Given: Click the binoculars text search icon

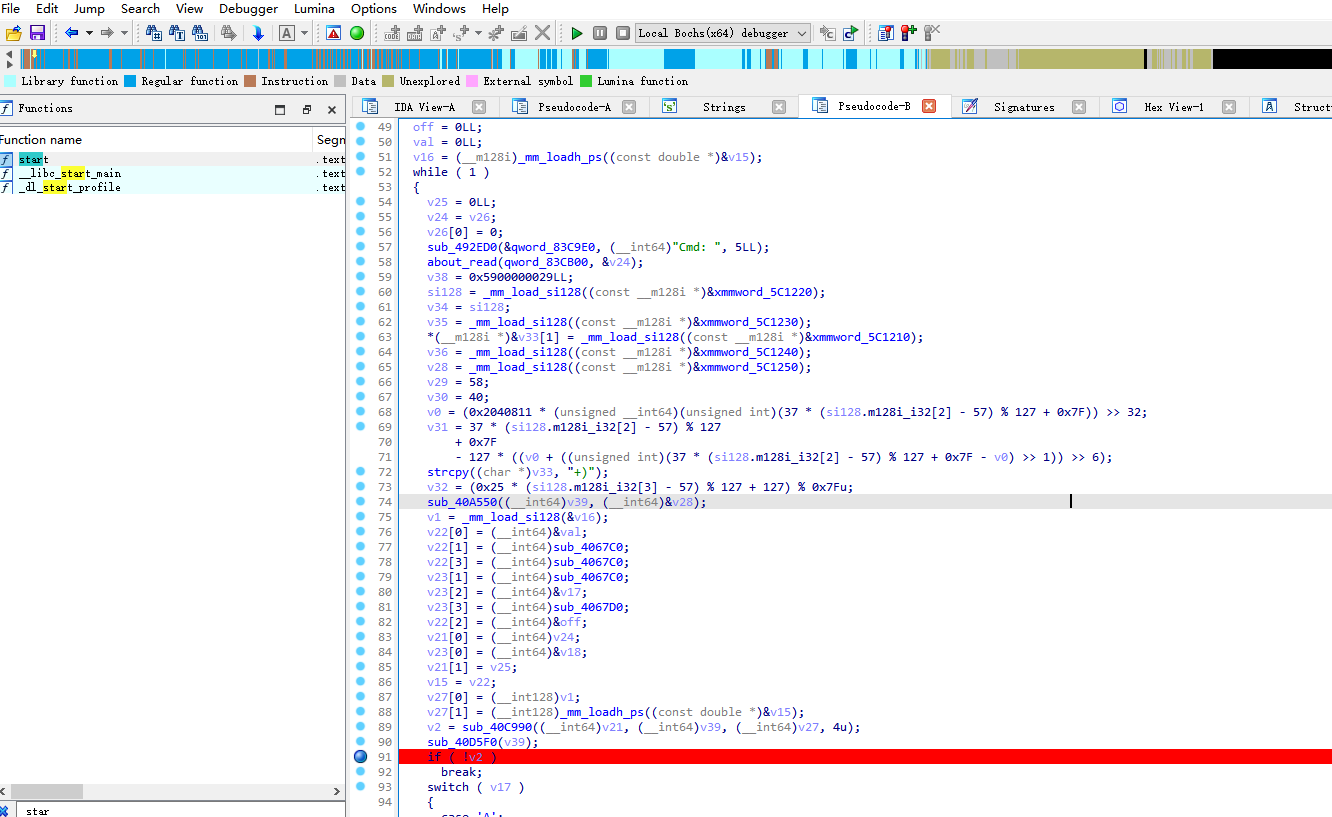Looking at the screenshot, I should coord(177,33).
